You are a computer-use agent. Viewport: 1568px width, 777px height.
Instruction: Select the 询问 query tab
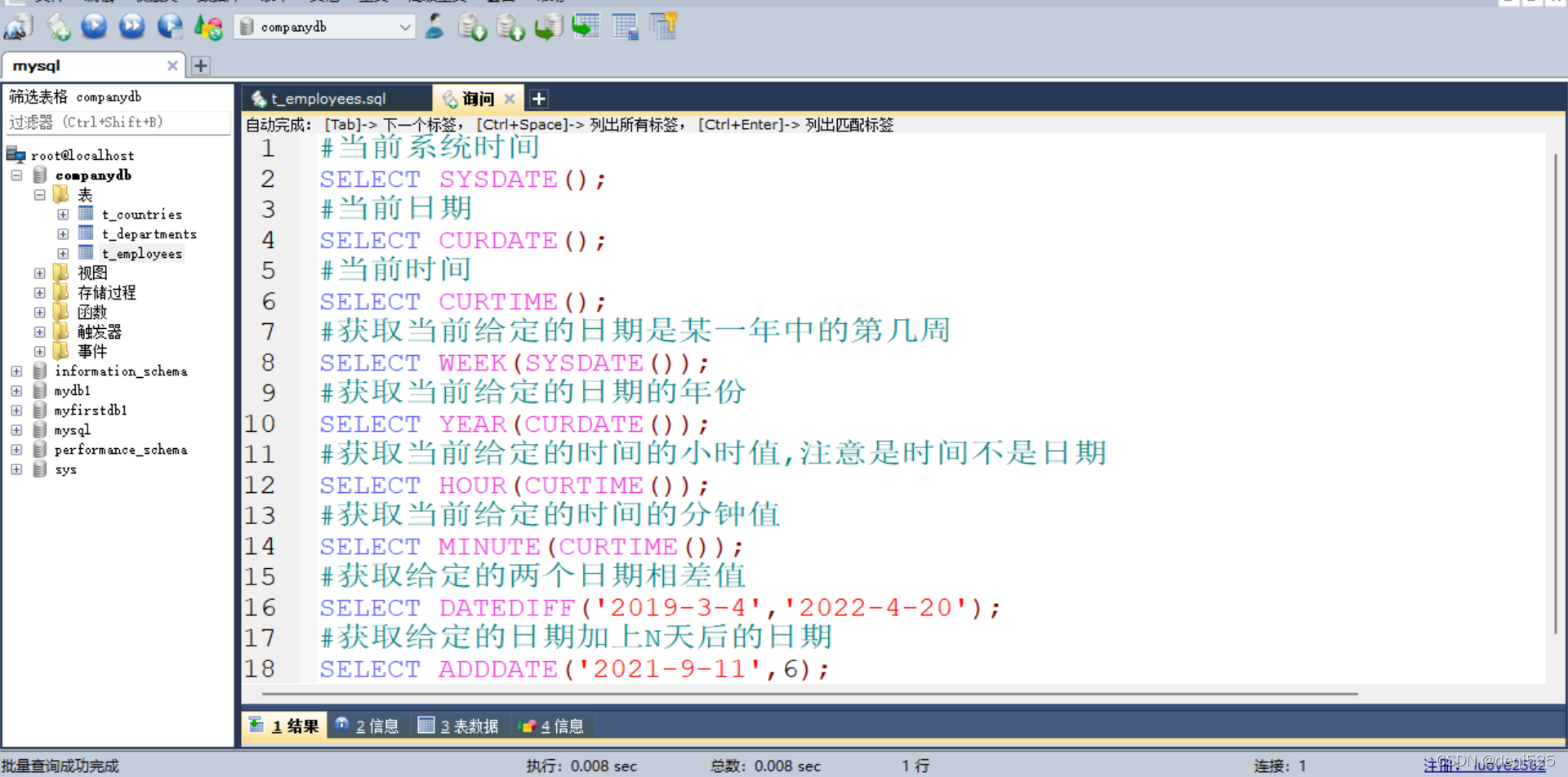[478, 99]
